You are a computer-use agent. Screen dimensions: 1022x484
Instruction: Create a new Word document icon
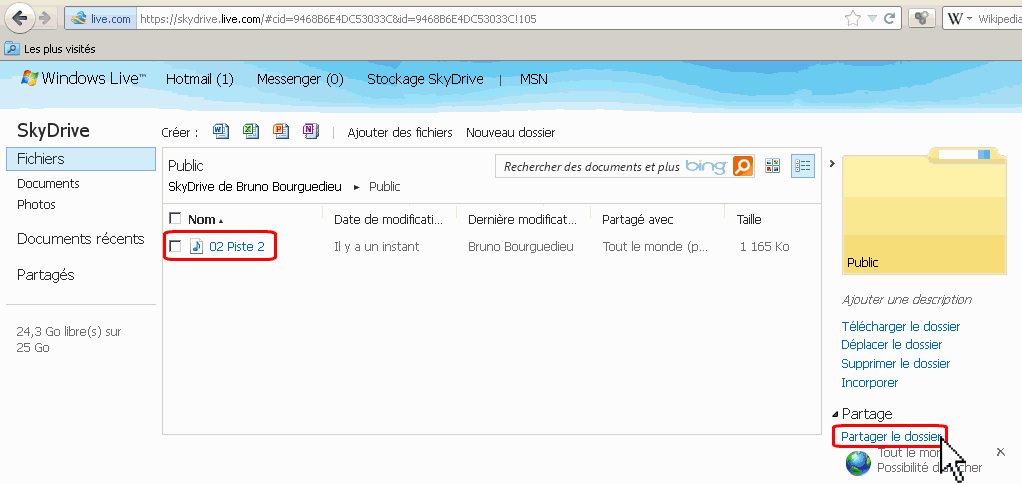click(x=221, y=132)
